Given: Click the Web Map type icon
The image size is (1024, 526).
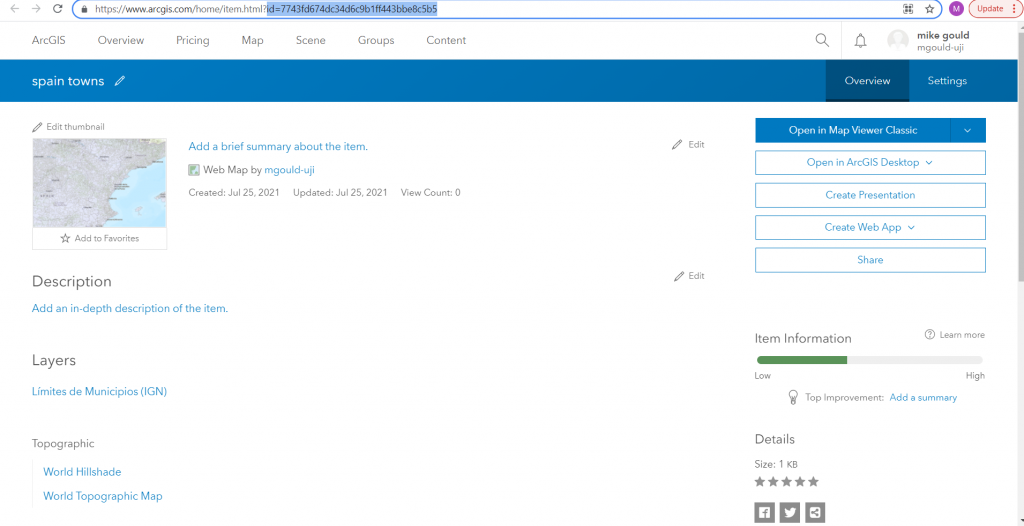Looking at the screenshot, I should point(194,170).
